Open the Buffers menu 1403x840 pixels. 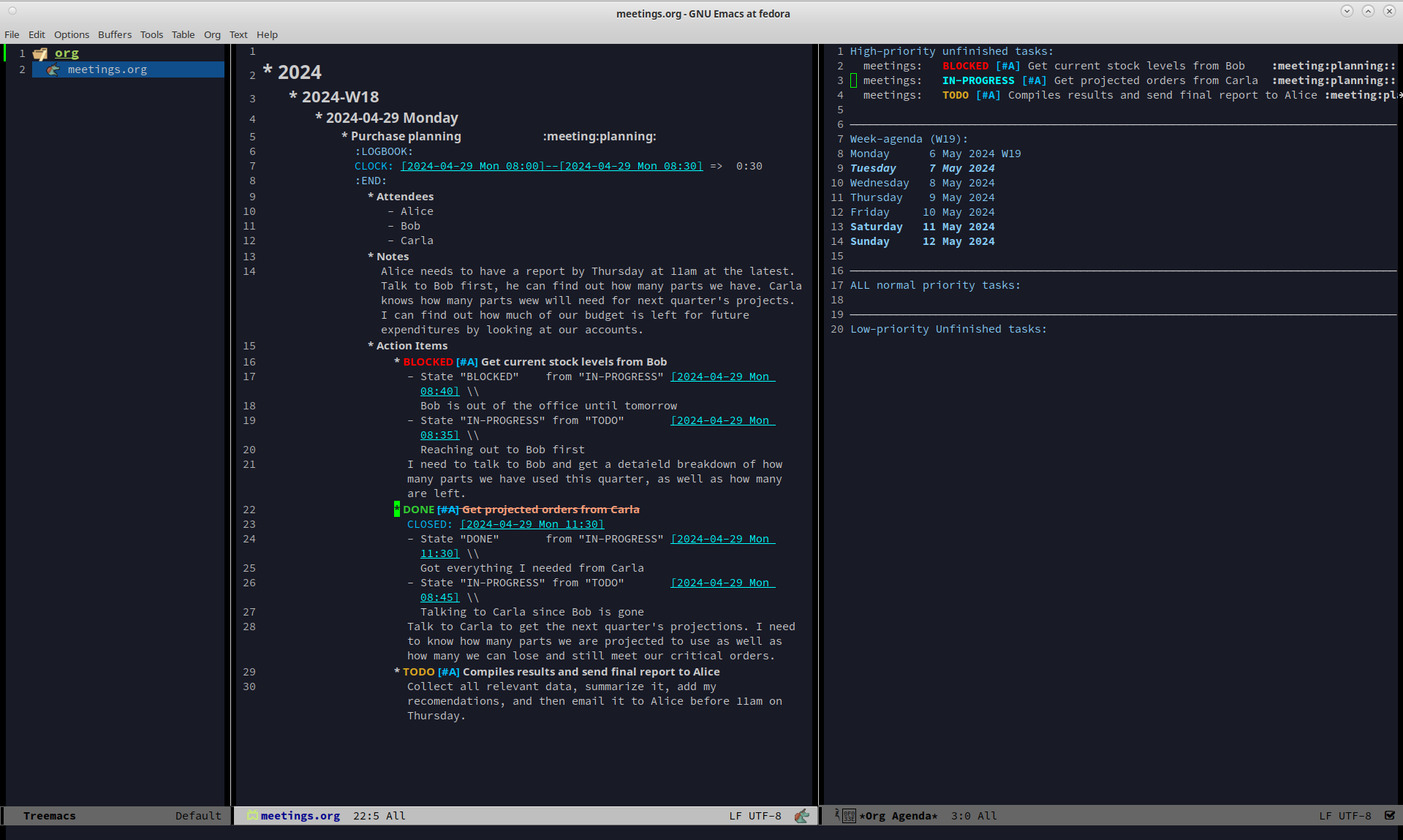115,34
